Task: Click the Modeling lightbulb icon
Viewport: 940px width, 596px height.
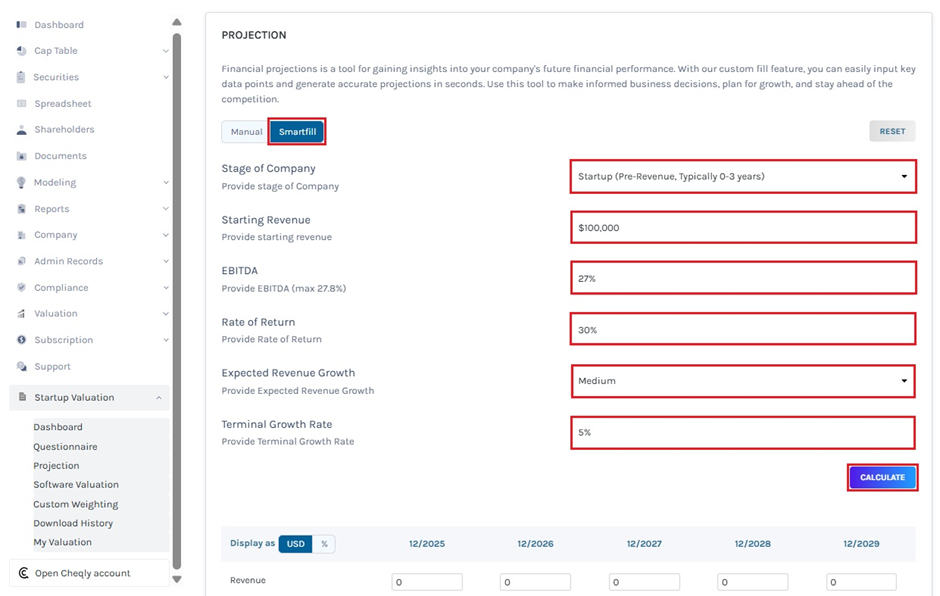Action: pyautogui.click(x=22, y=183)
